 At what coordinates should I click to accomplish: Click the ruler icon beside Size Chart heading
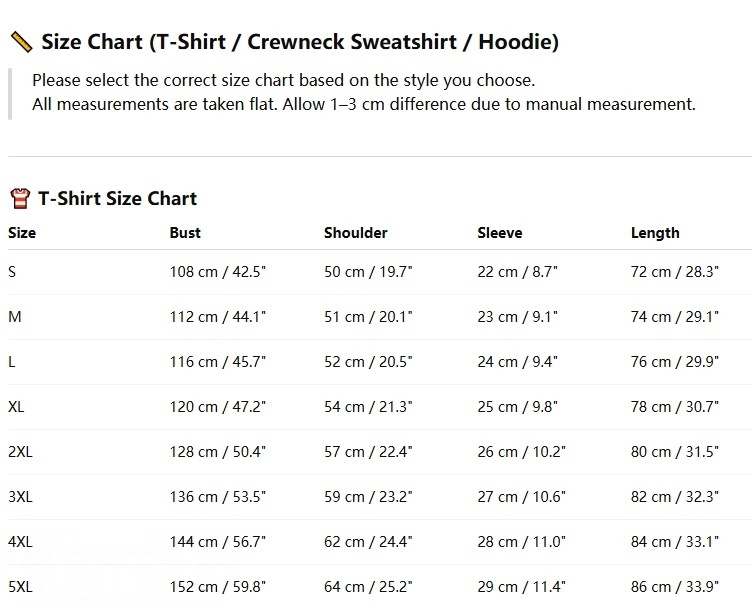[20, 42]
